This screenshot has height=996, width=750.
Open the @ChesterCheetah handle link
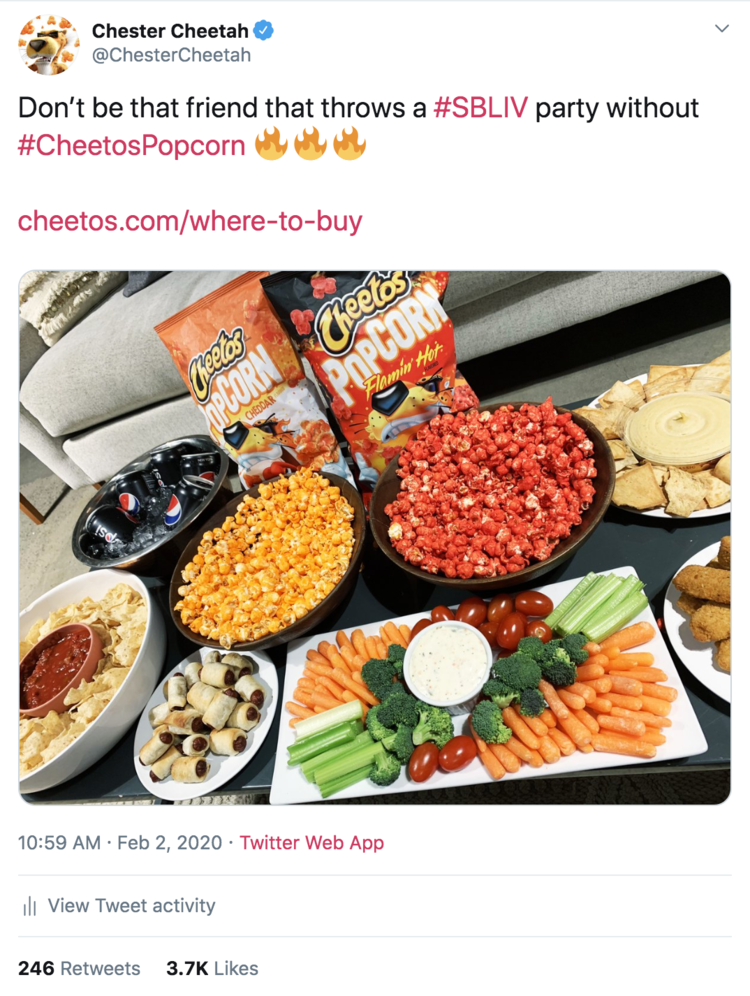click(171, 55)
